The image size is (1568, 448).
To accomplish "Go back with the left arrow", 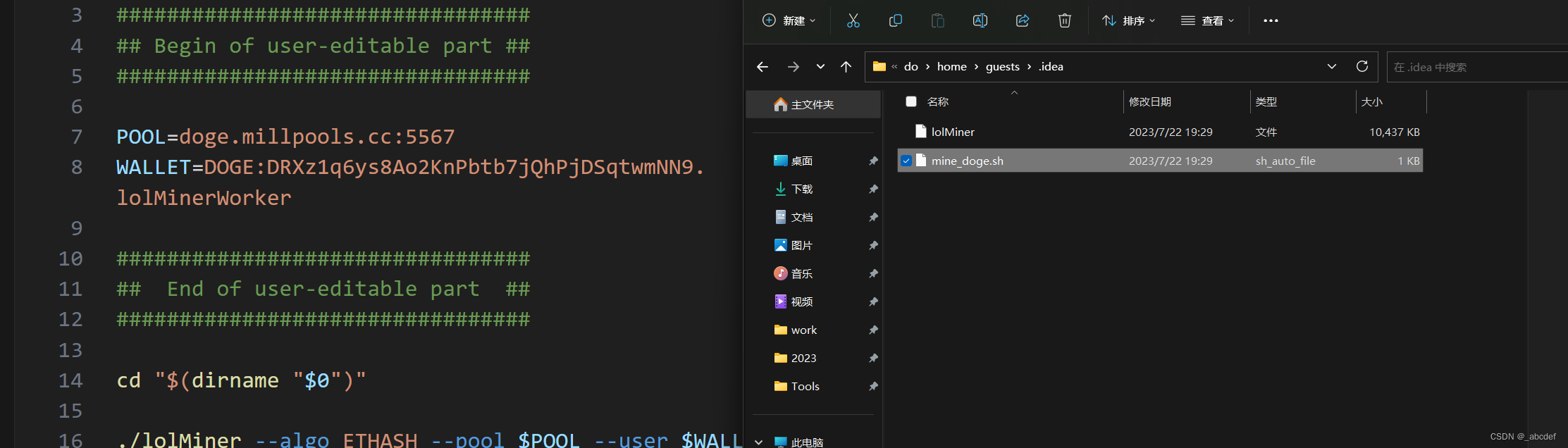I will pos(763,67).
